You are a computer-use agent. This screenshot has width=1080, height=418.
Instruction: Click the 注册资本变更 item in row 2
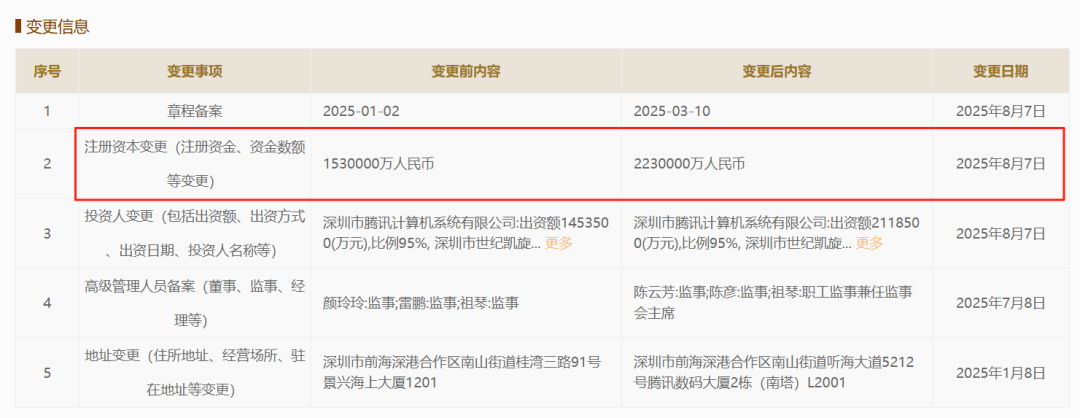[x=194, y=163]
